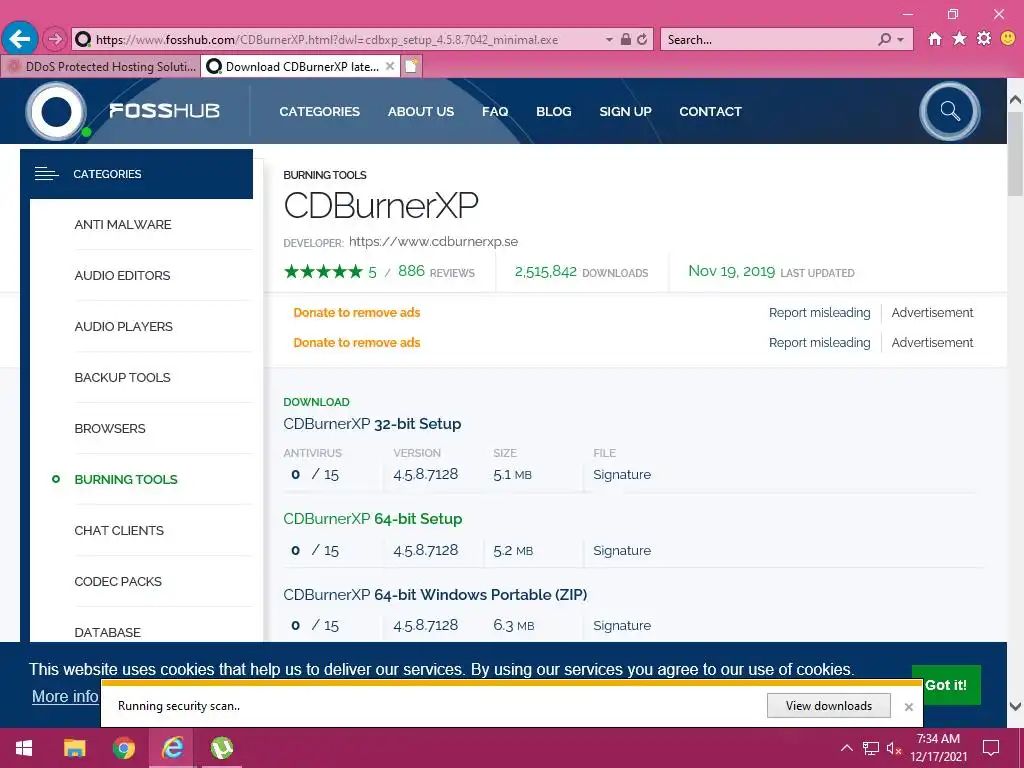The image size is (1024, 768).
Task: Open Signature for 64-bit Portable ZIP
Action: (622, 626)
